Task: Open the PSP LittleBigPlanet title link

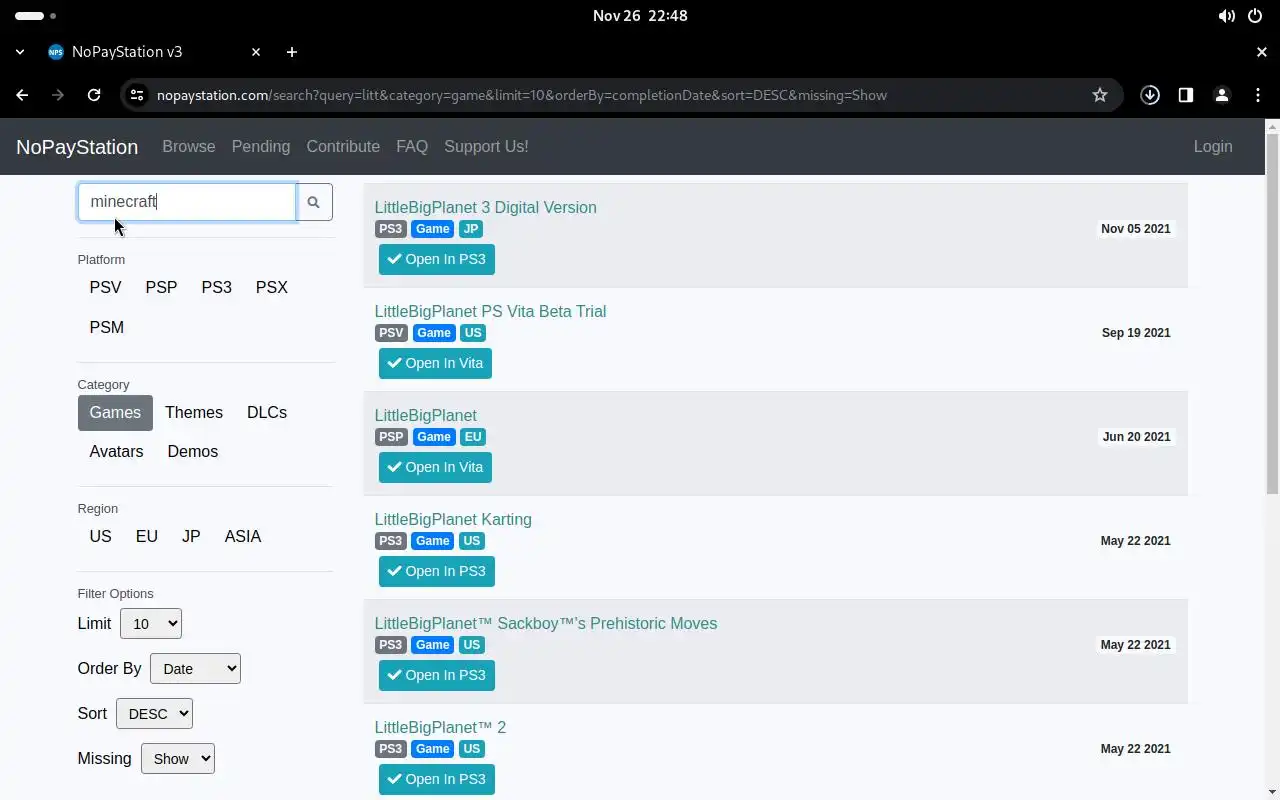Action: 426,416
